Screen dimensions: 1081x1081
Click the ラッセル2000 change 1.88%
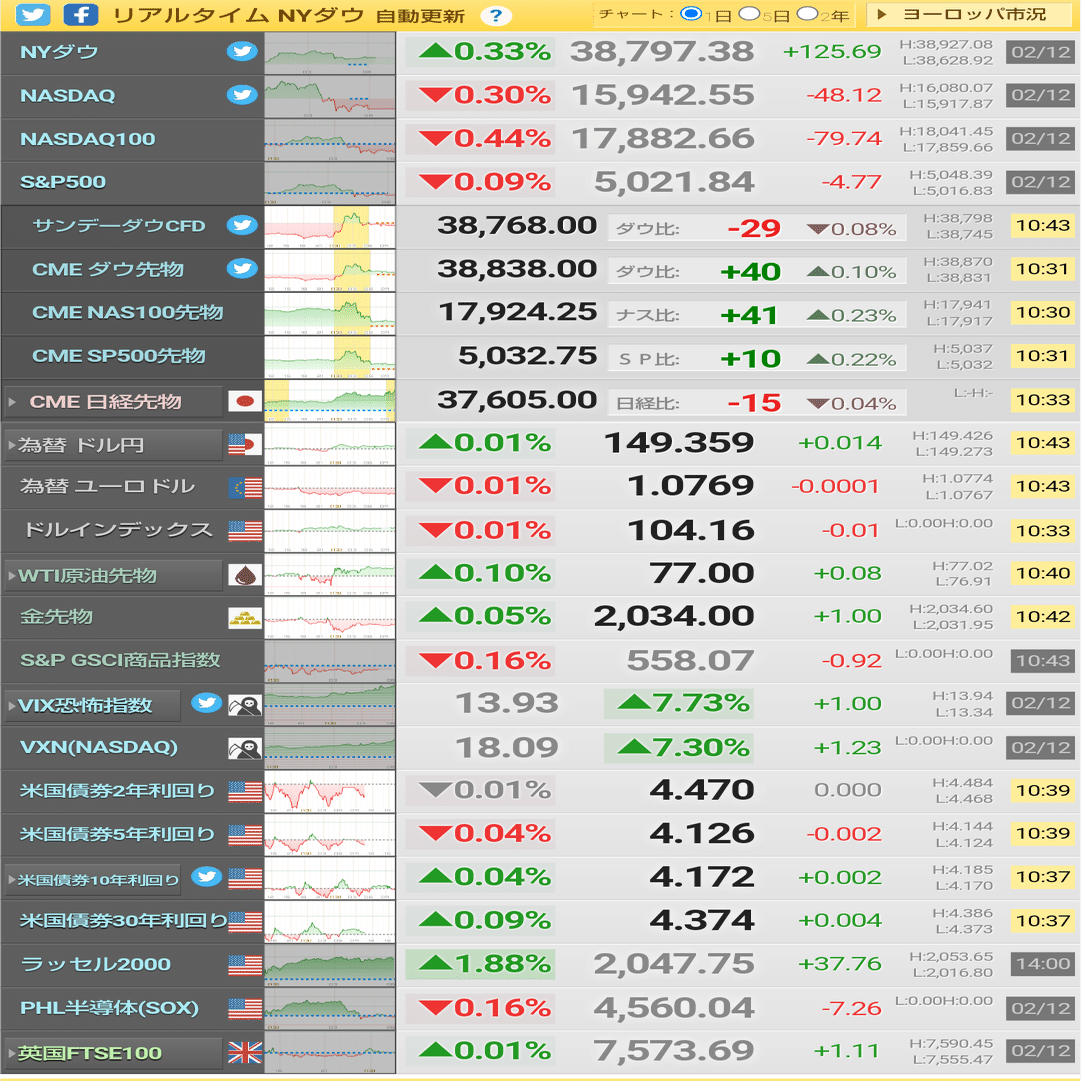click(x=480, y=964)
